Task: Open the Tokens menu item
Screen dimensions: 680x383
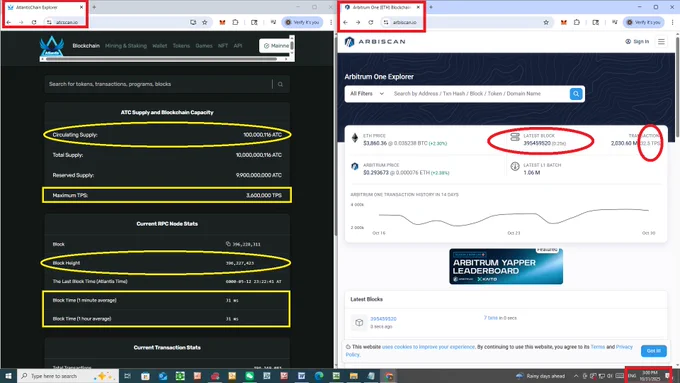Action: tap(181, 46)
